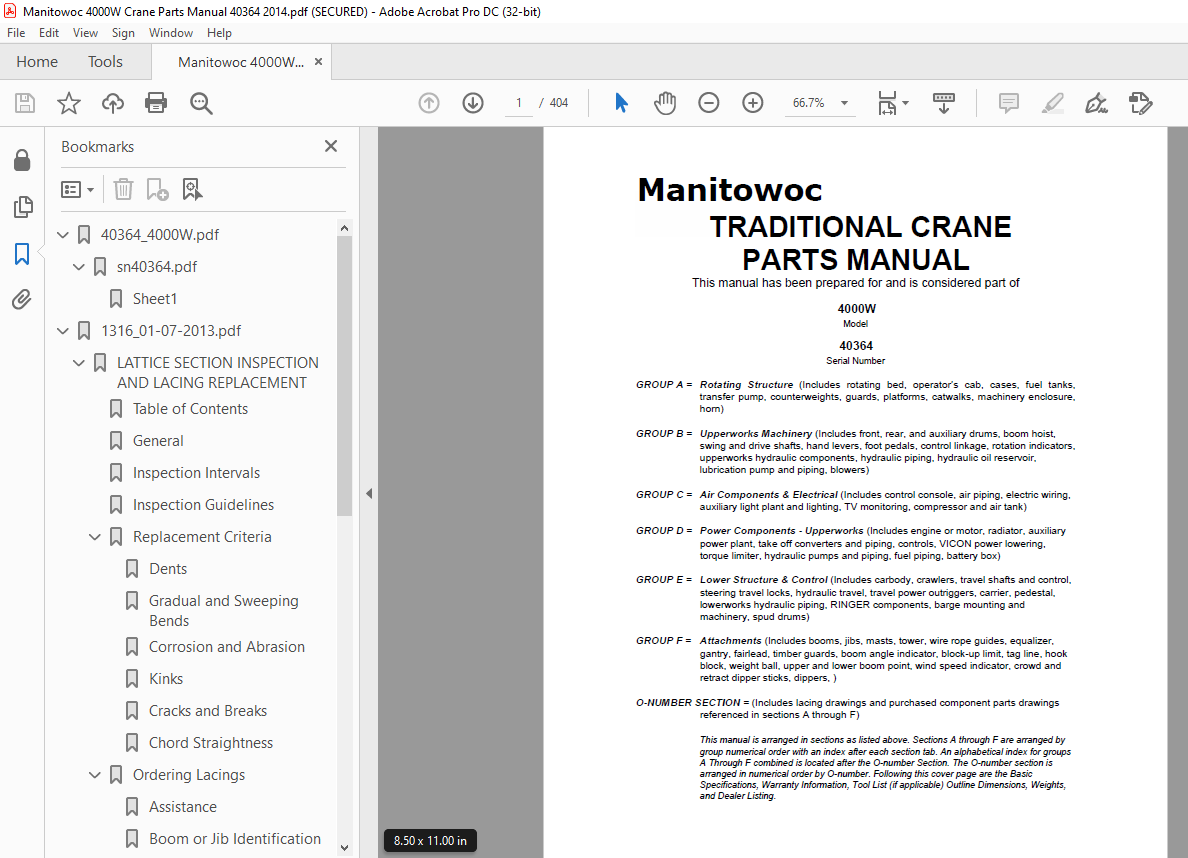The height and width of the screenshot is (858, 1188).
Task: Select the Manitowoc 4000W document tab
Action: coord(240,62)
